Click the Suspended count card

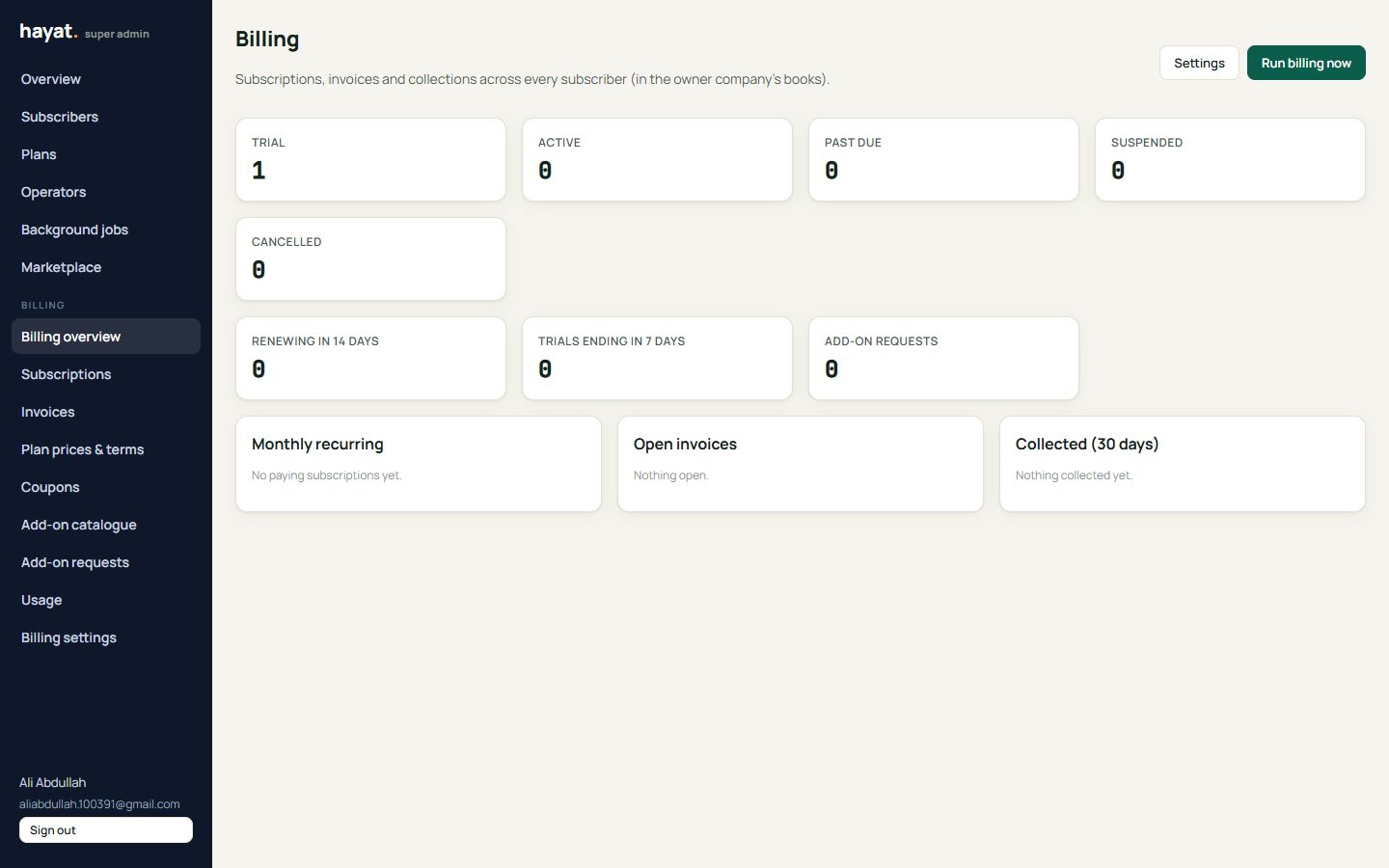pyautogui.click(x=1230, y=160)
